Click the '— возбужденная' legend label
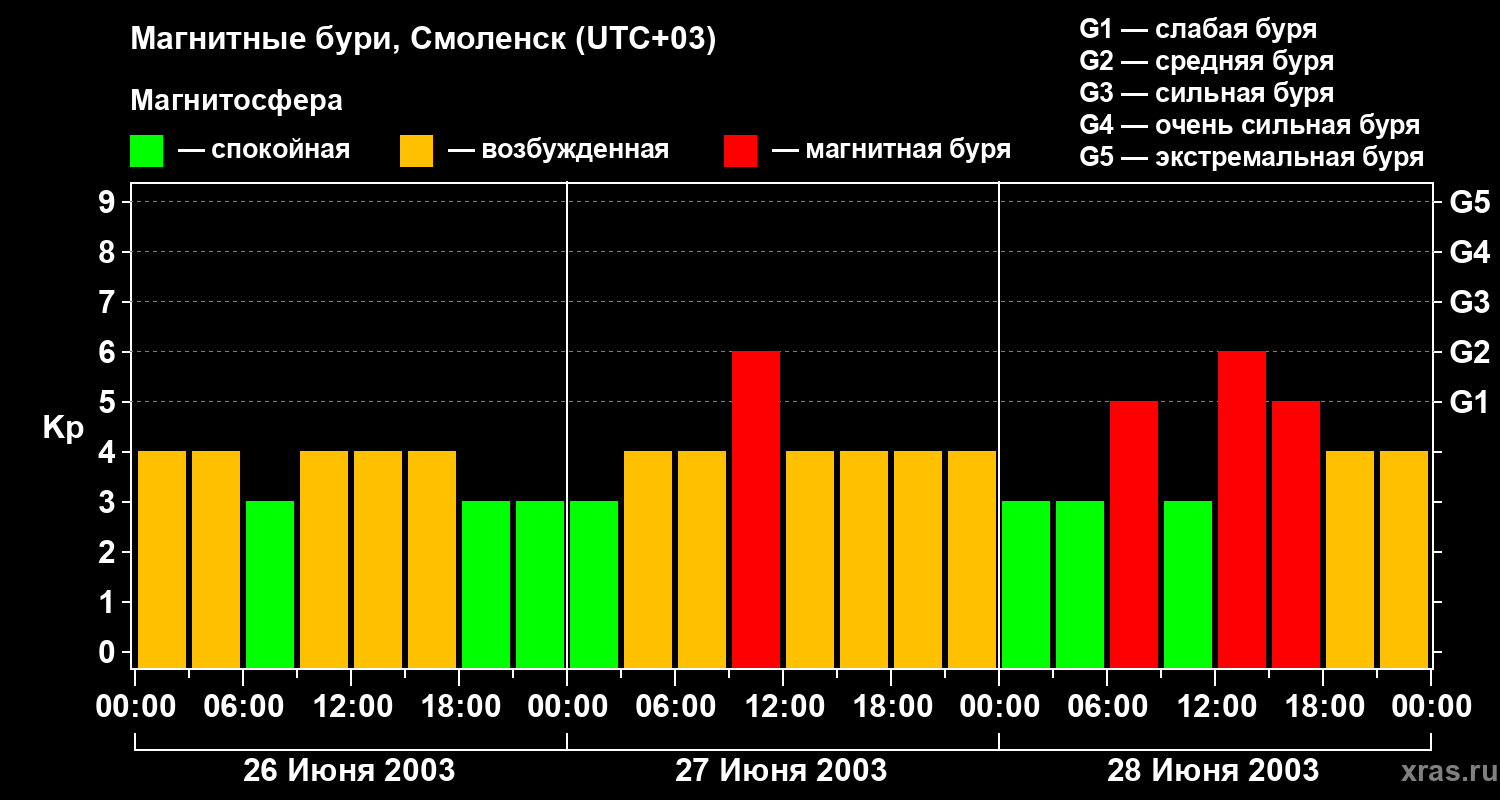1500x800 pixels. tap(558, 151)
